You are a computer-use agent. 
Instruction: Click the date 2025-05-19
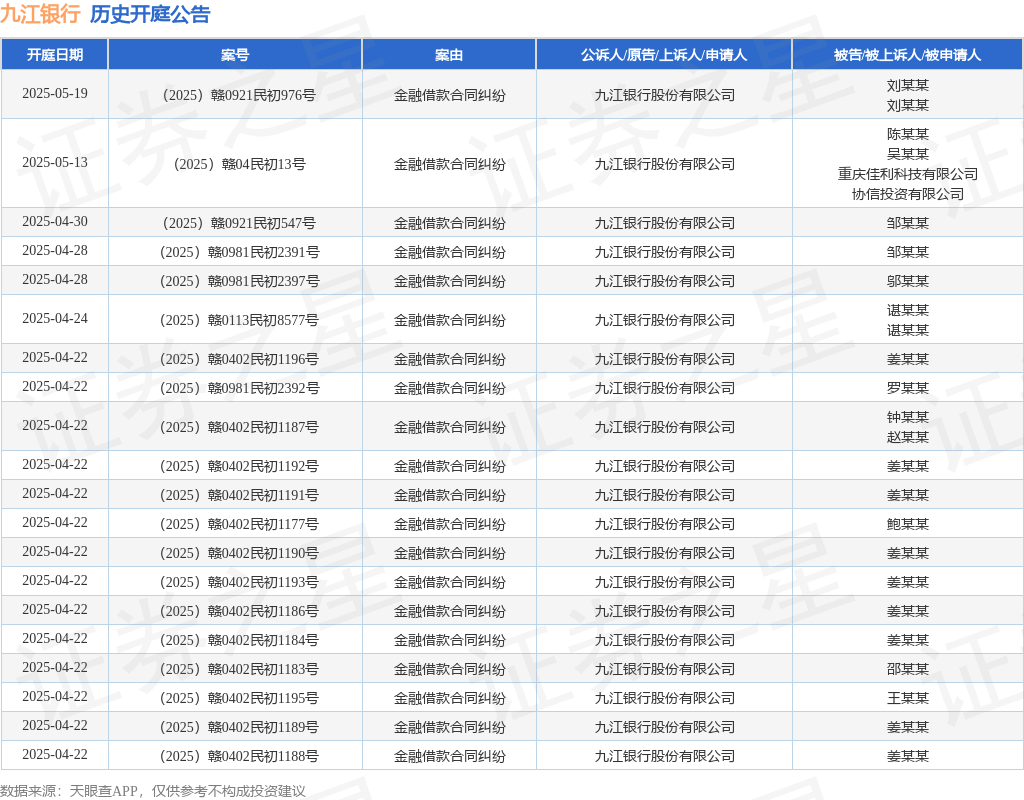point(55,93)
